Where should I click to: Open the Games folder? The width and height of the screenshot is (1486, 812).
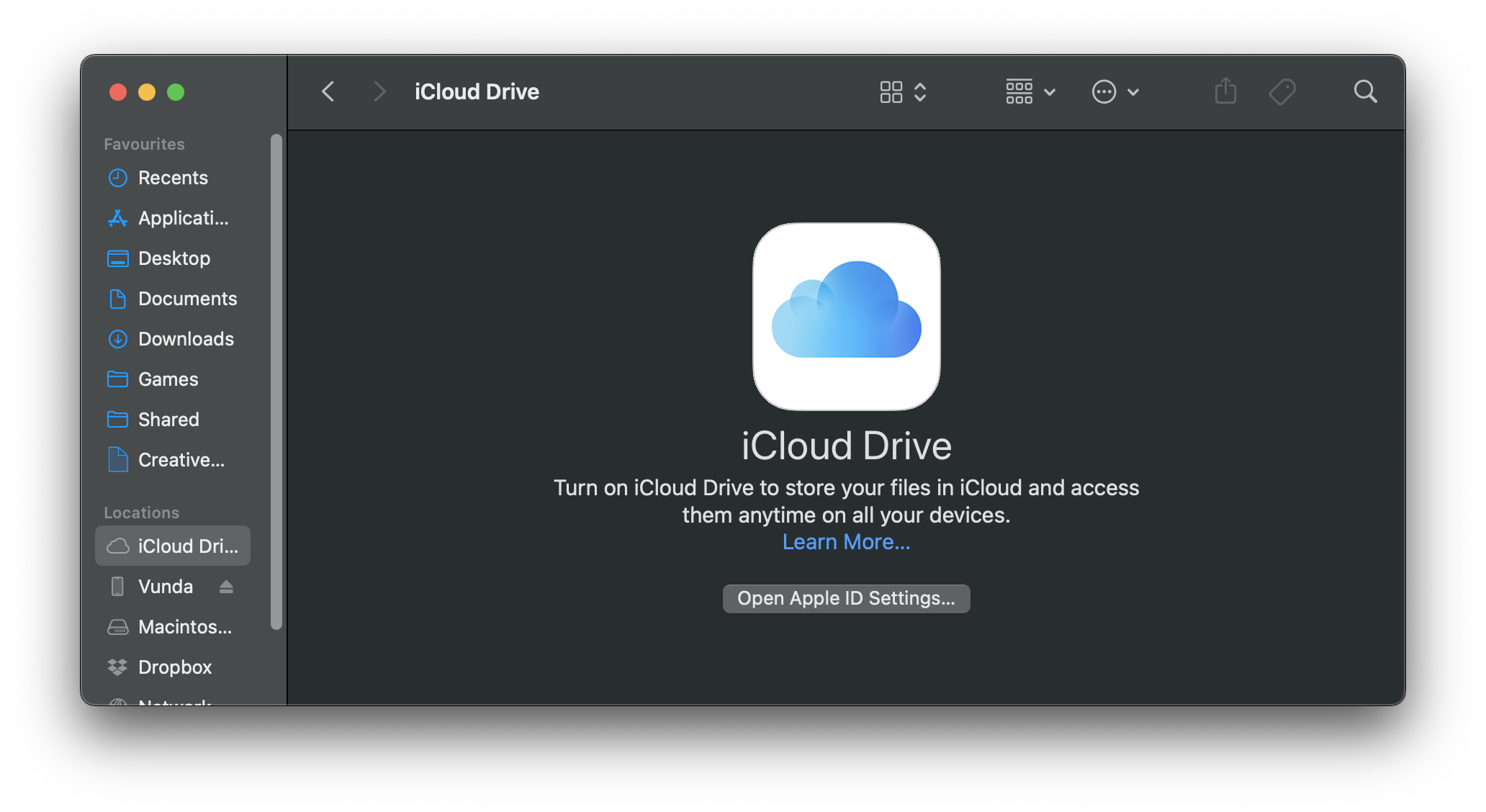(x=168, y=379)
